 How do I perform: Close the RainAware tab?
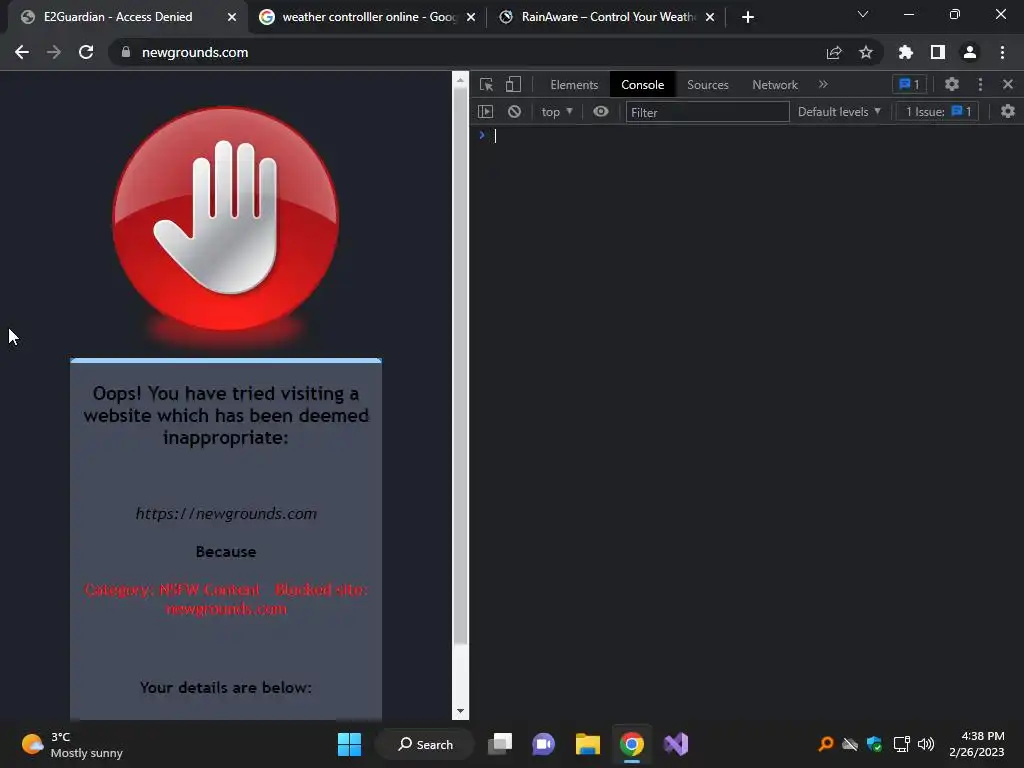pos(710,17)
